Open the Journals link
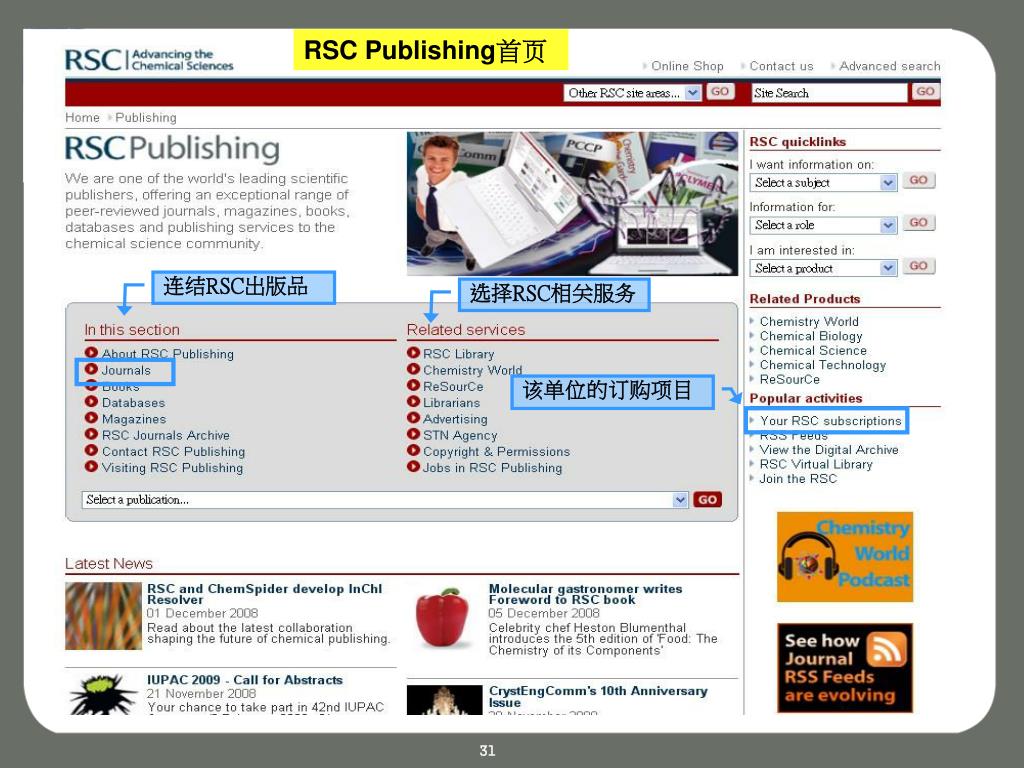Screen dimensions: 1024x768 126,370
